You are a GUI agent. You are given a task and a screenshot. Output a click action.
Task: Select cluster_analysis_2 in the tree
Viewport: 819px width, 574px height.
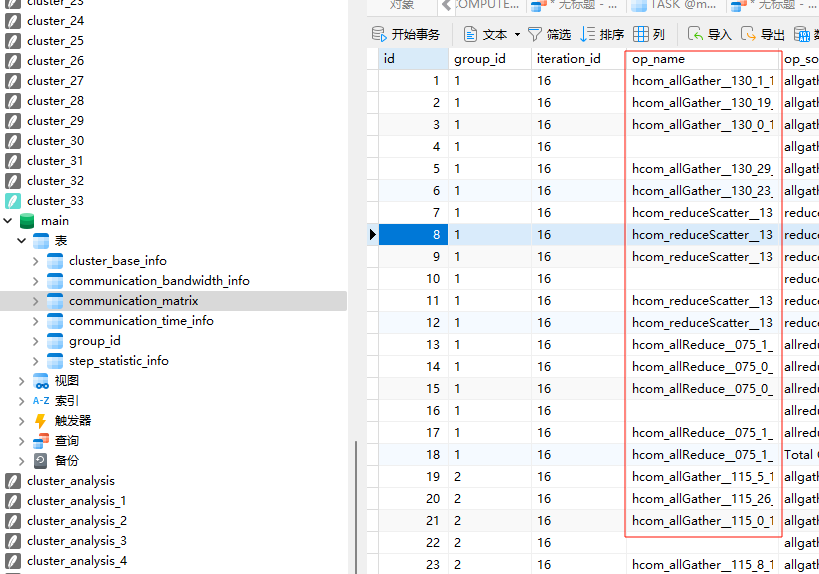pyautogui.click(x=77, y=521)
